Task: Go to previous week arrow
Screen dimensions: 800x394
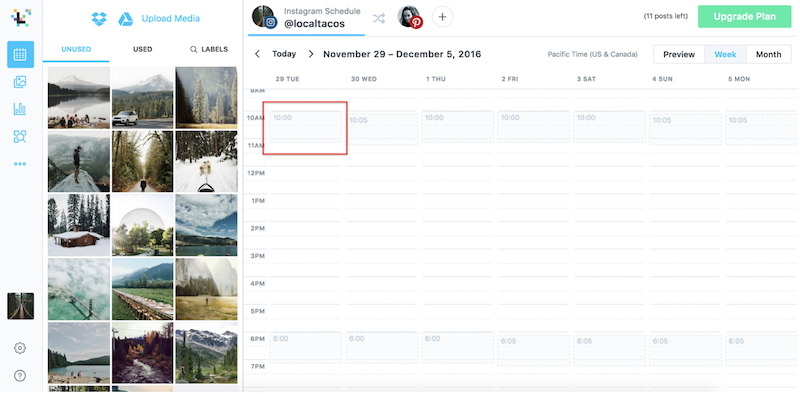Action: (x=257, y=54)
